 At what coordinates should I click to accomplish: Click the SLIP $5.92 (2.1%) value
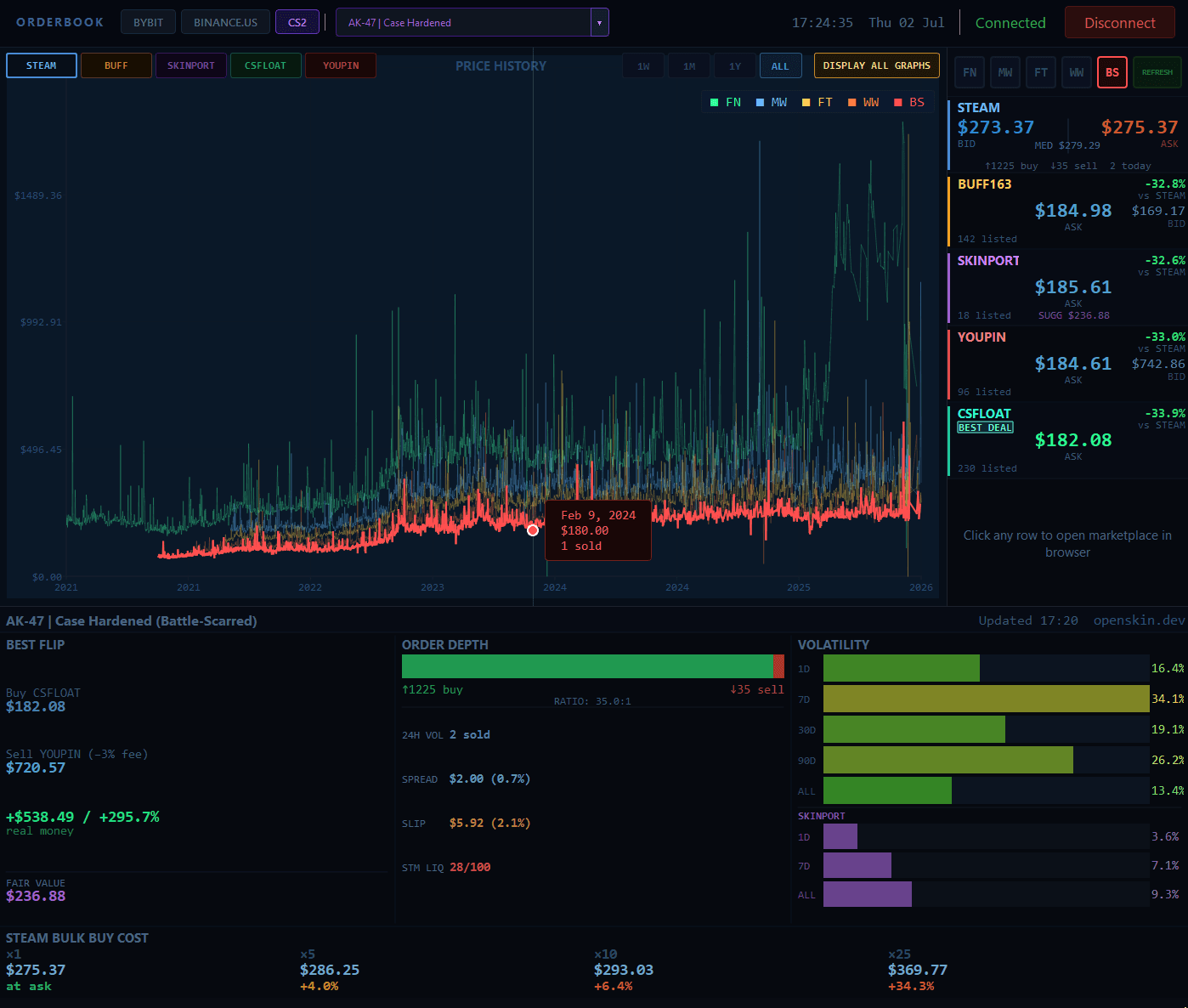[x=489, y=823]
